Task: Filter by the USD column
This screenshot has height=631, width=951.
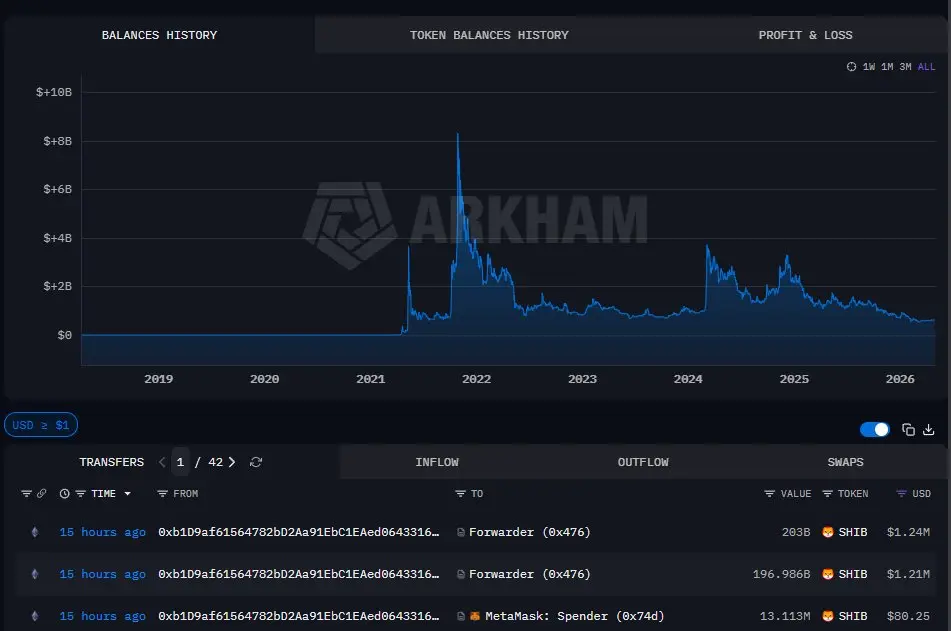Action: coord(902,494)
